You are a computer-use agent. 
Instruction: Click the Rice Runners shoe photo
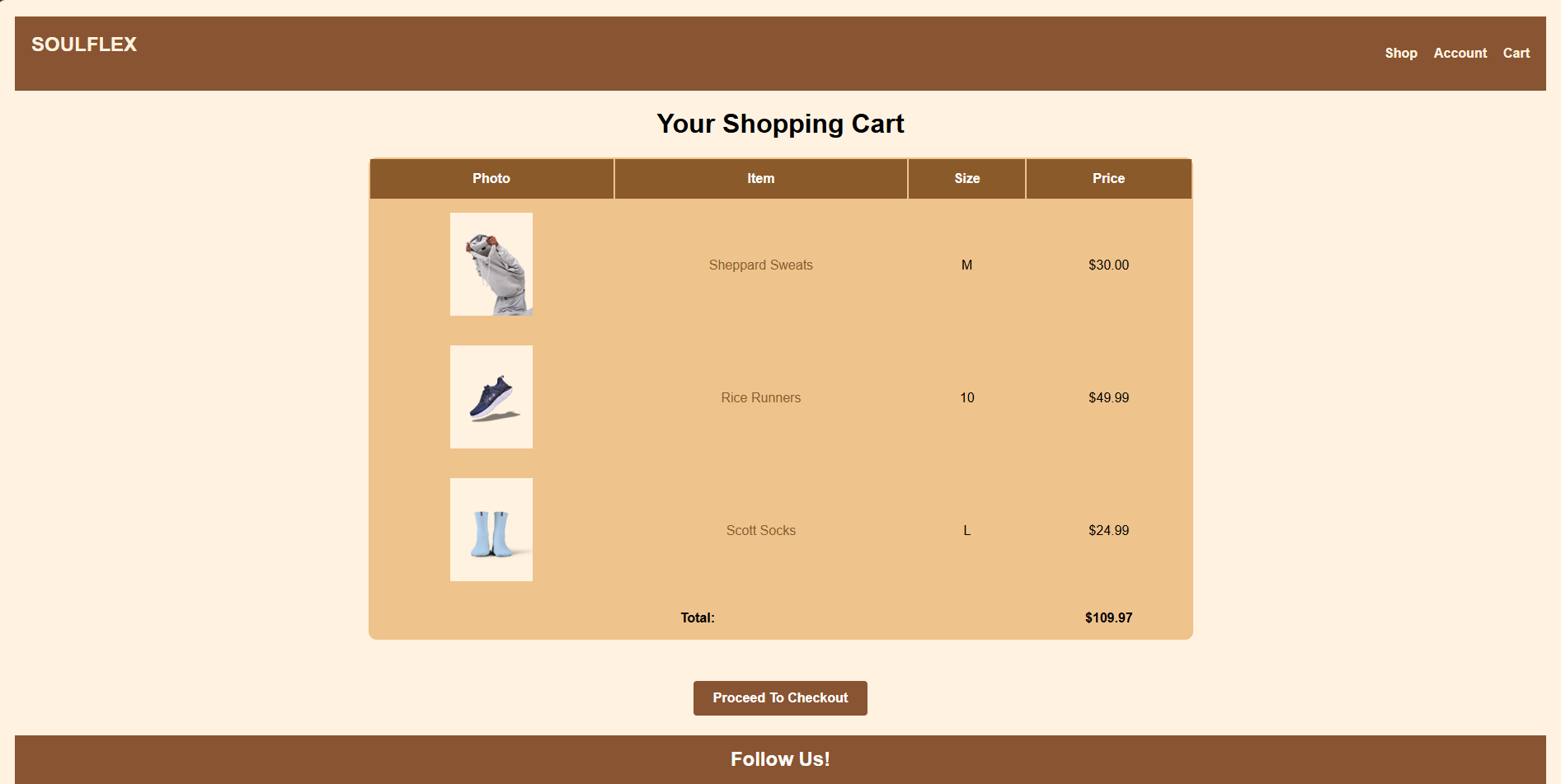point(491,397)
